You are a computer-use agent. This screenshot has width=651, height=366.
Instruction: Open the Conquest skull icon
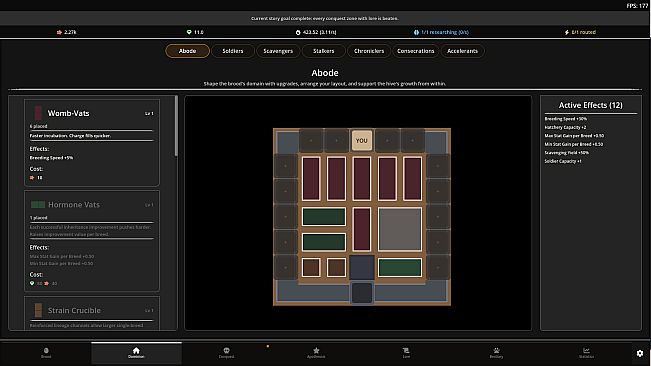pos(226,351)
